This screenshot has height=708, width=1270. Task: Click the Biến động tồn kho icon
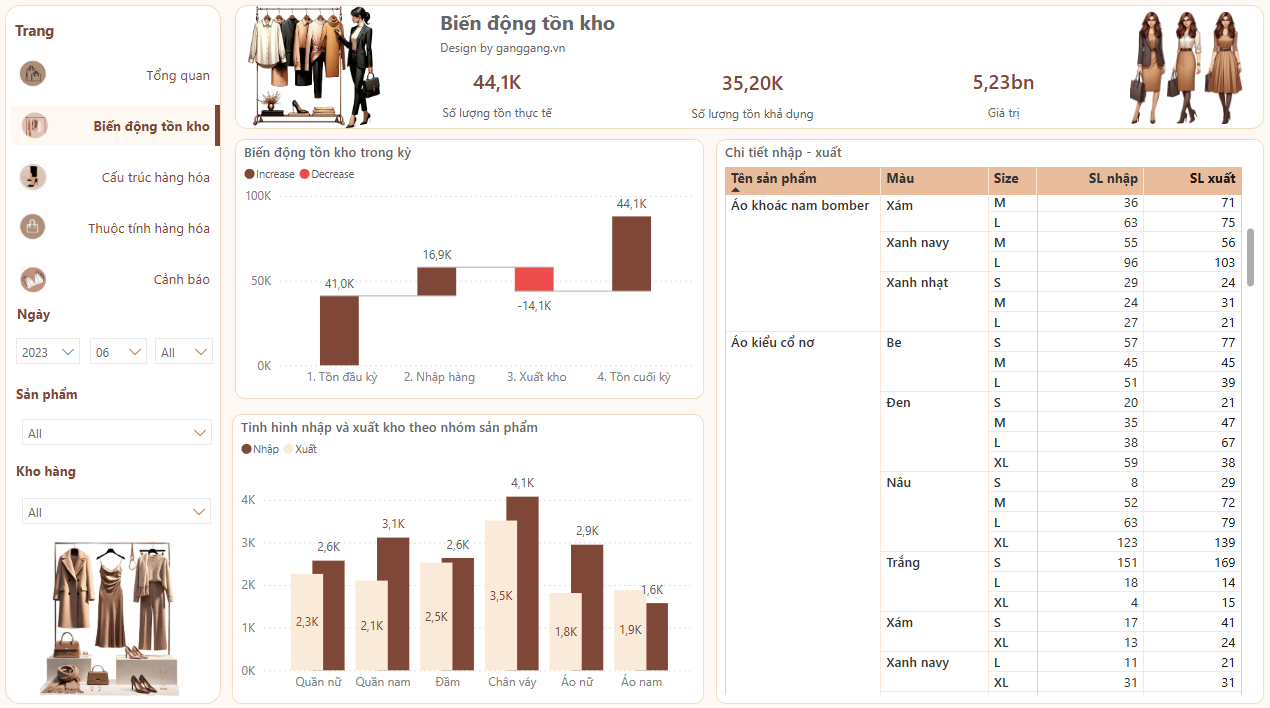(x=35, y=126)
